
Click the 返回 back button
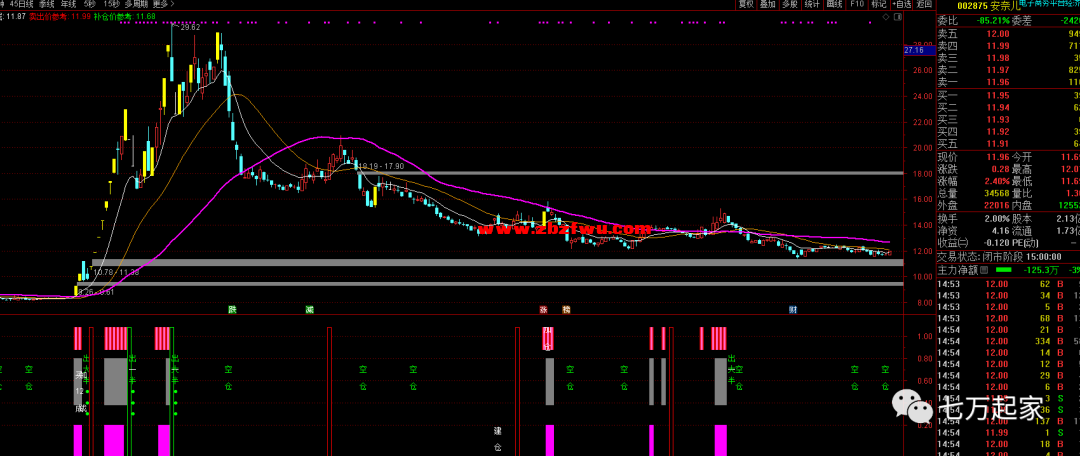tap(923, 5)
